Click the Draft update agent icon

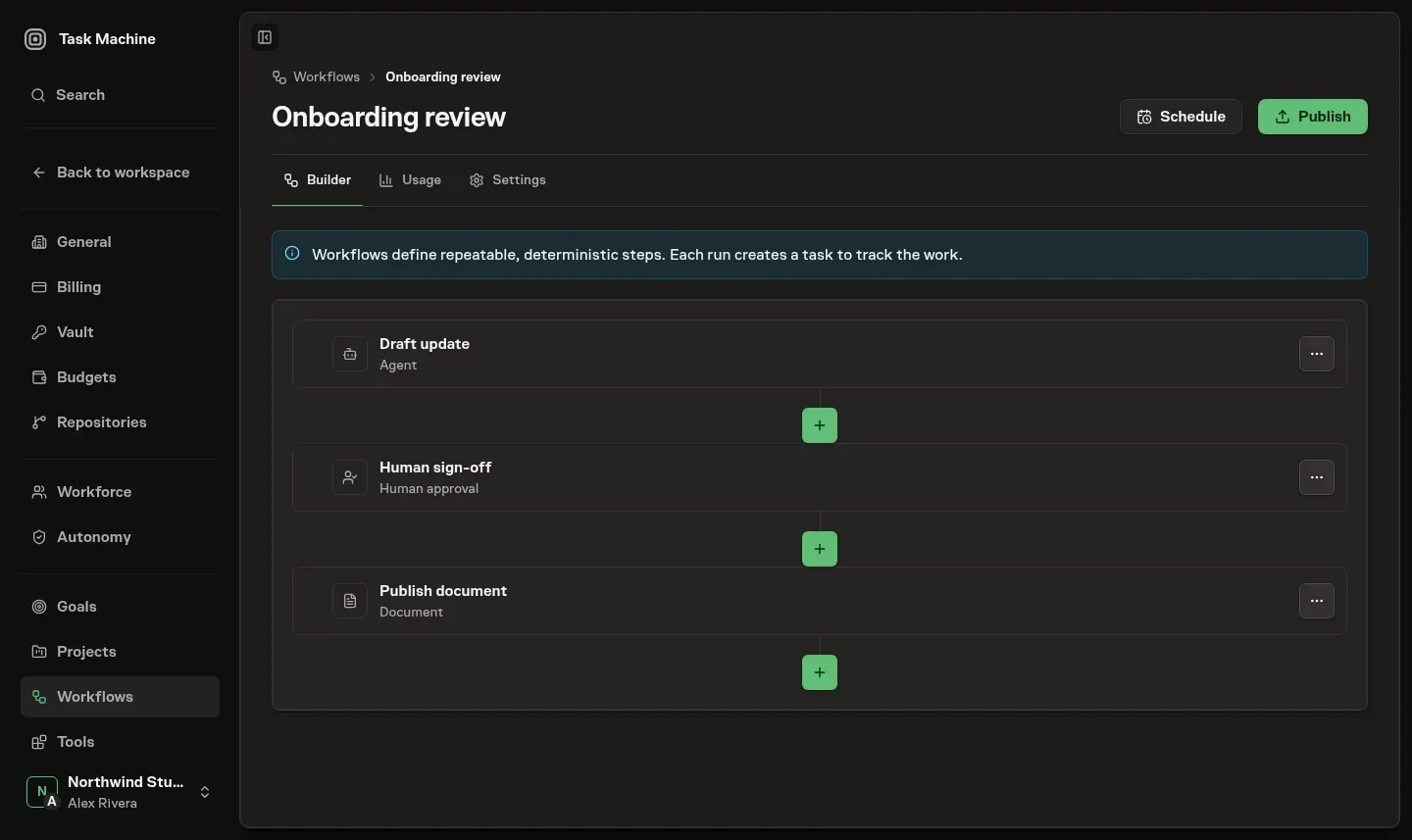pos(350,354)
